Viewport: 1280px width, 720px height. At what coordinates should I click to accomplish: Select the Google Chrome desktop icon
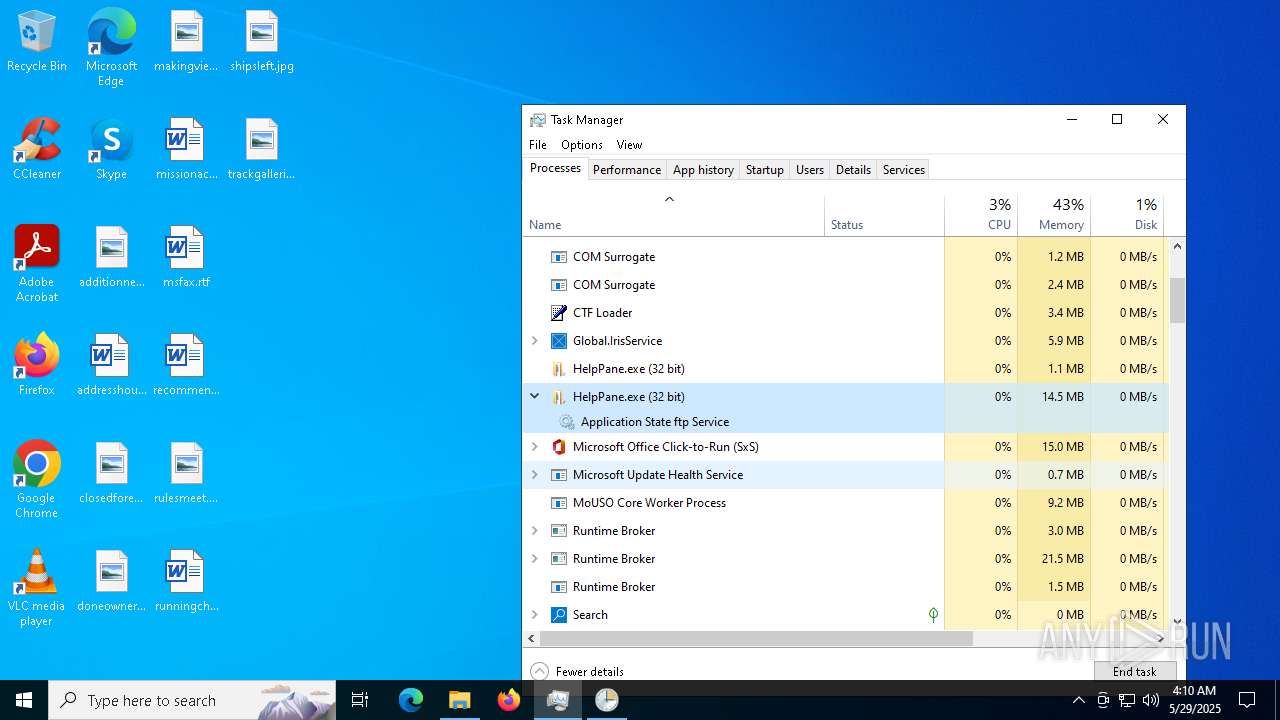pos(37,480)
